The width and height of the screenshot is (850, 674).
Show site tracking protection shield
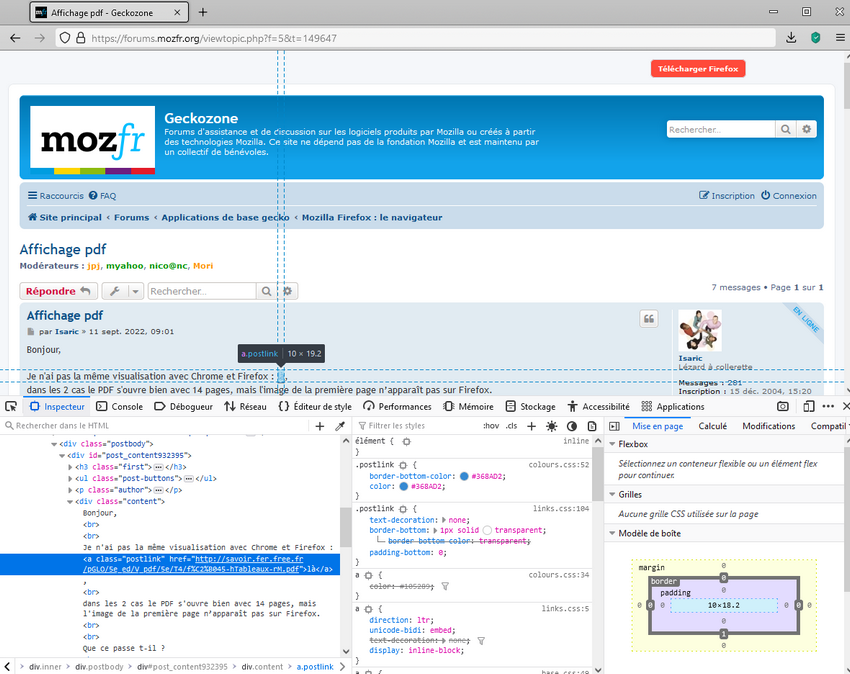(65, 38)
